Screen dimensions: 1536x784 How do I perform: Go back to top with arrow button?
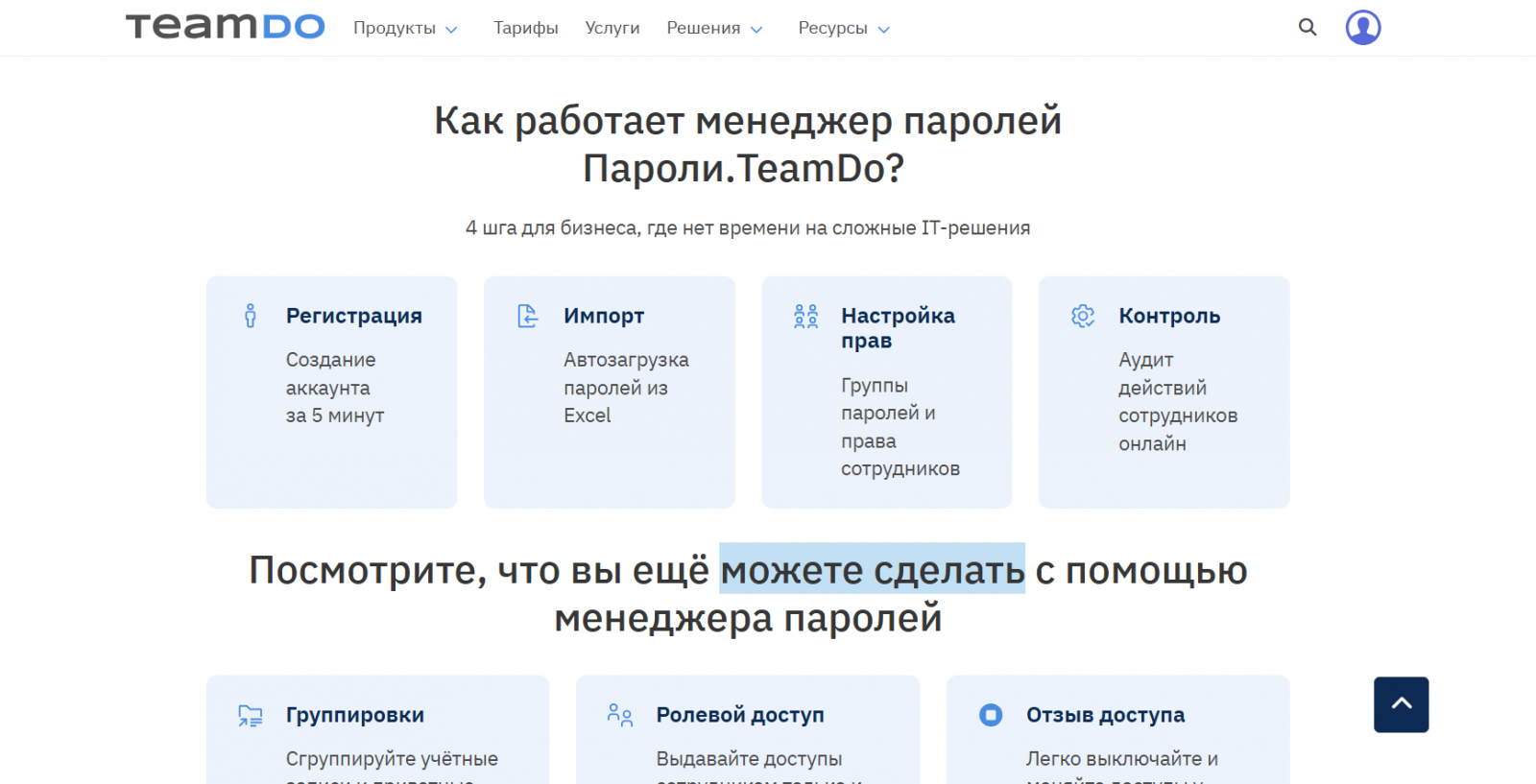[x=1402, y=704]
